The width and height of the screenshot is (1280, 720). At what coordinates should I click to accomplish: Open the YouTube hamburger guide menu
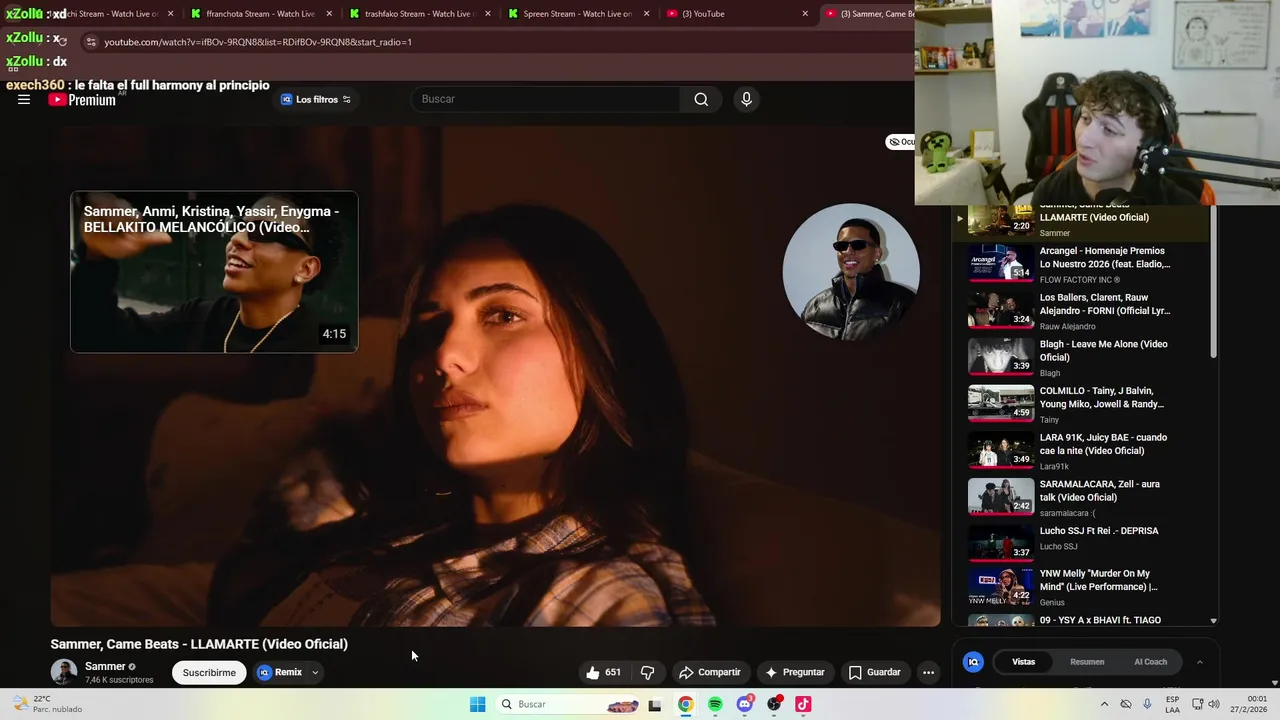pos(24,99)
